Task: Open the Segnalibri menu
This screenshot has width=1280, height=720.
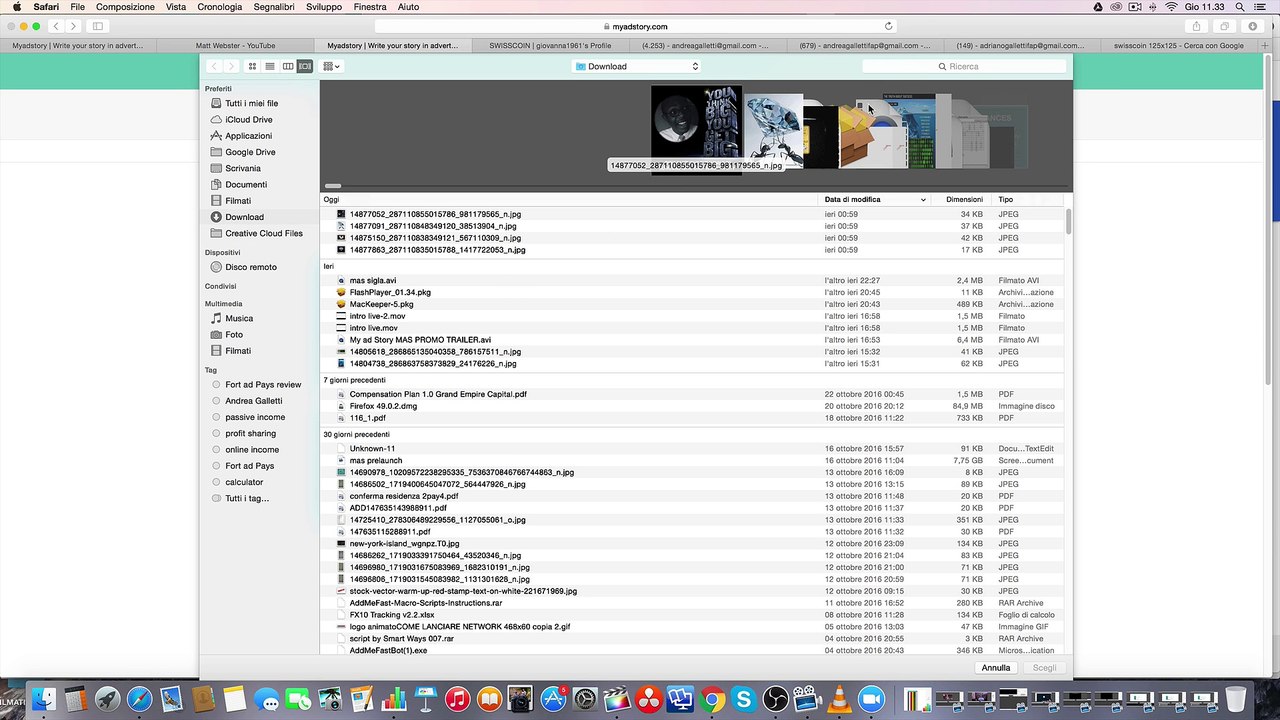Action: click(x=275, y=7)
